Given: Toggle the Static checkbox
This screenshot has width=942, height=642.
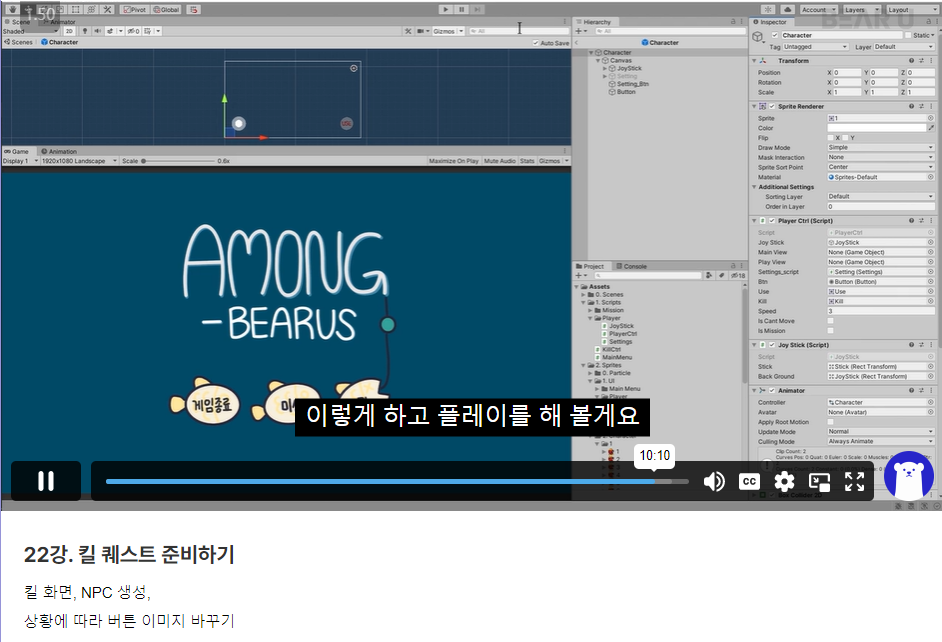Looking at the screenshot, I should (x=908, y=35).
